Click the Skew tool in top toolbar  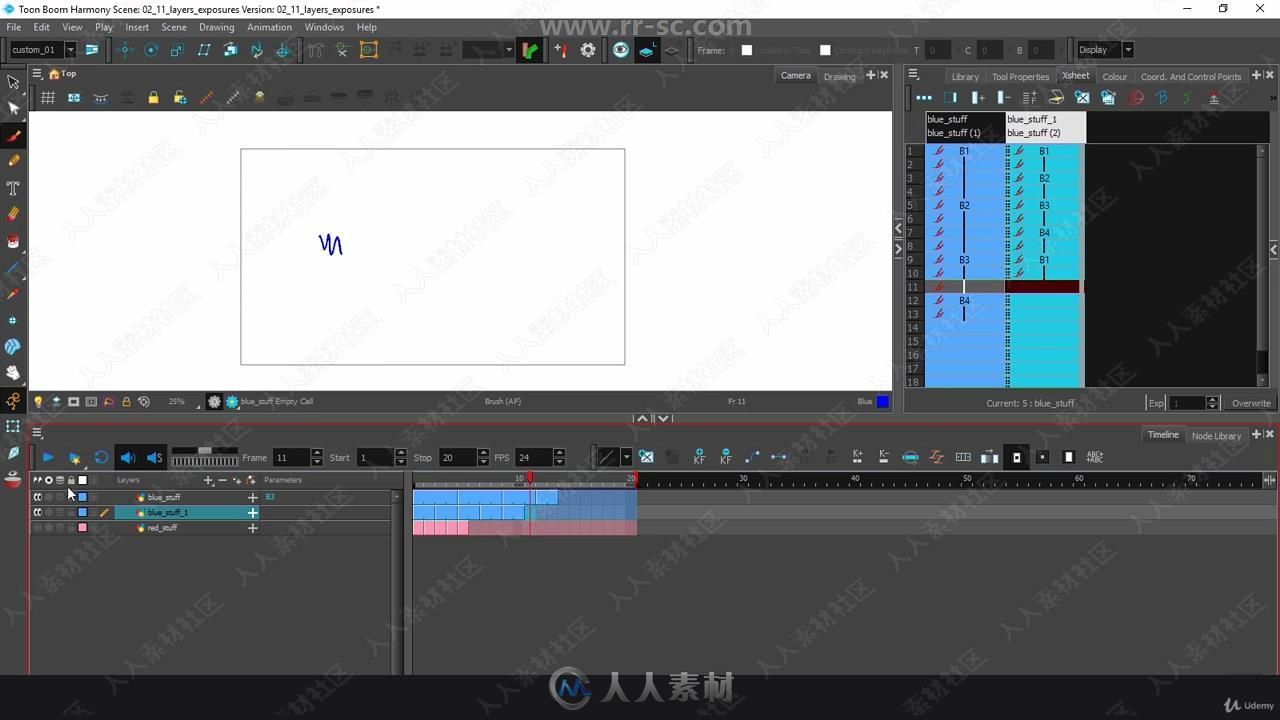click(204, 50)
